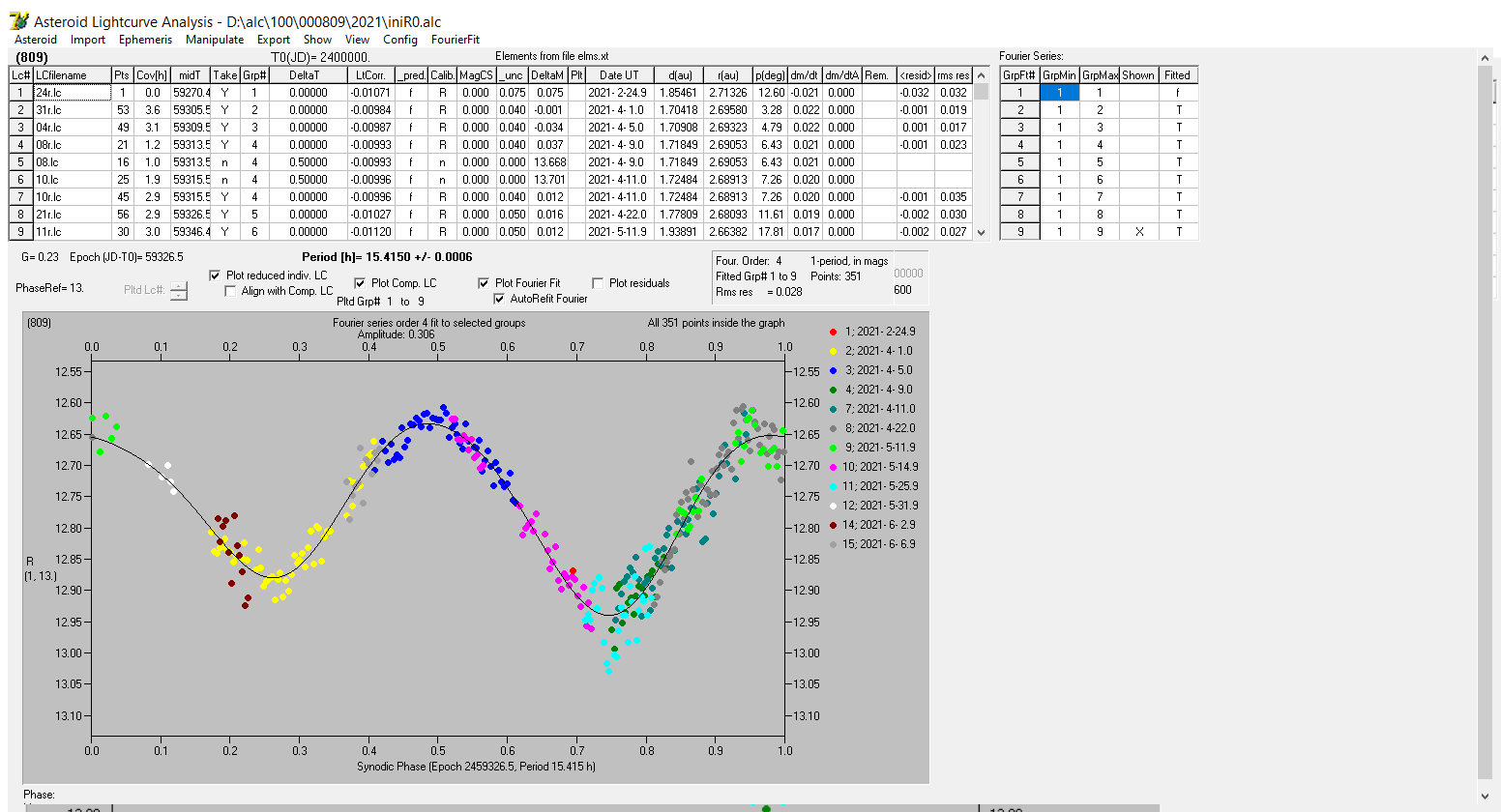1501x812 pixels.
Task: Select filename cell 08r.lc
Action: tap(72, 145)
